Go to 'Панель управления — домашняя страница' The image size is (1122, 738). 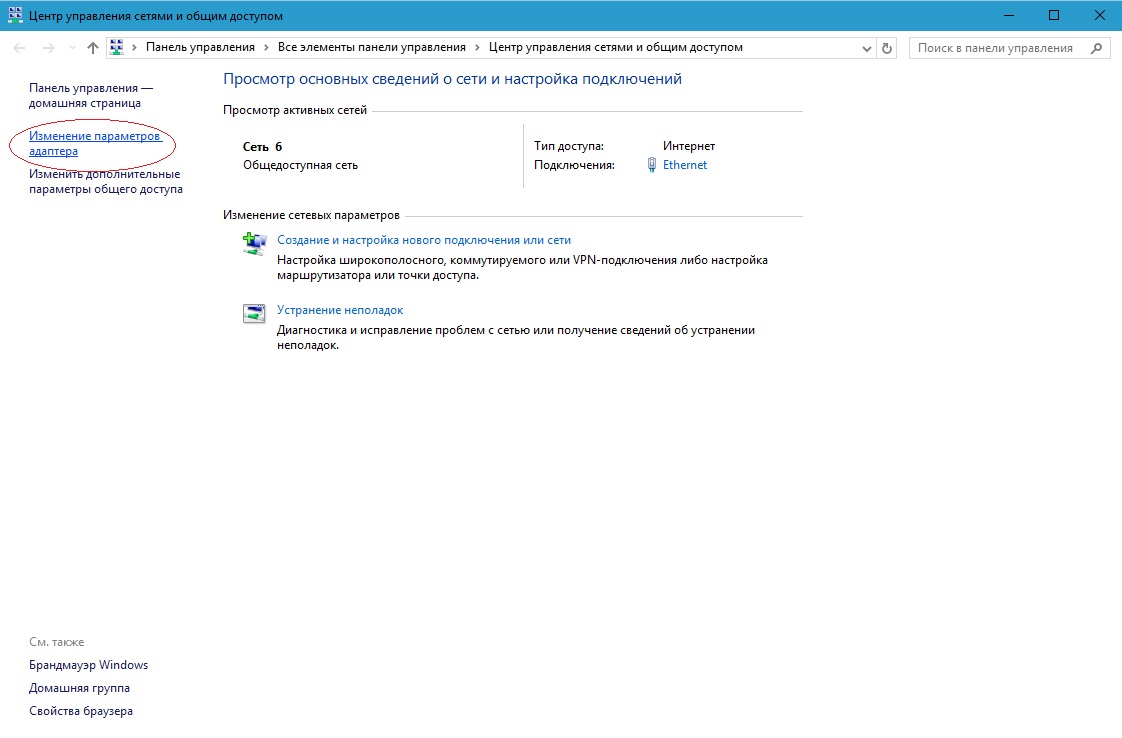(x=90, y=95)
